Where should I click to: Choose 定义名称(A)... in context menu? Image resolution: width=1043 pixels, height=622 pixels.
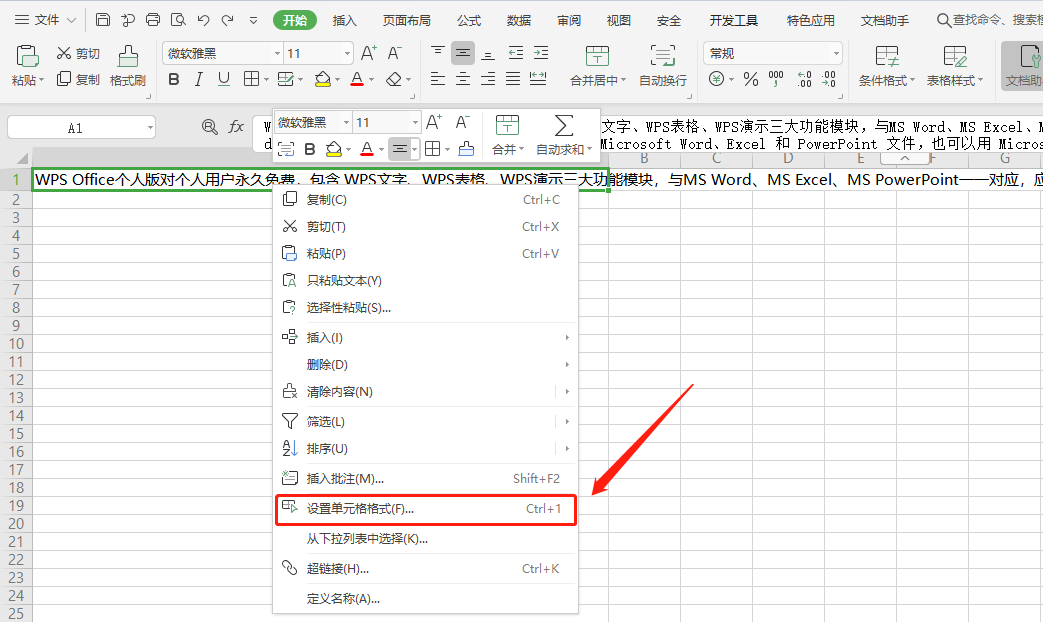(x=425, y=599)
